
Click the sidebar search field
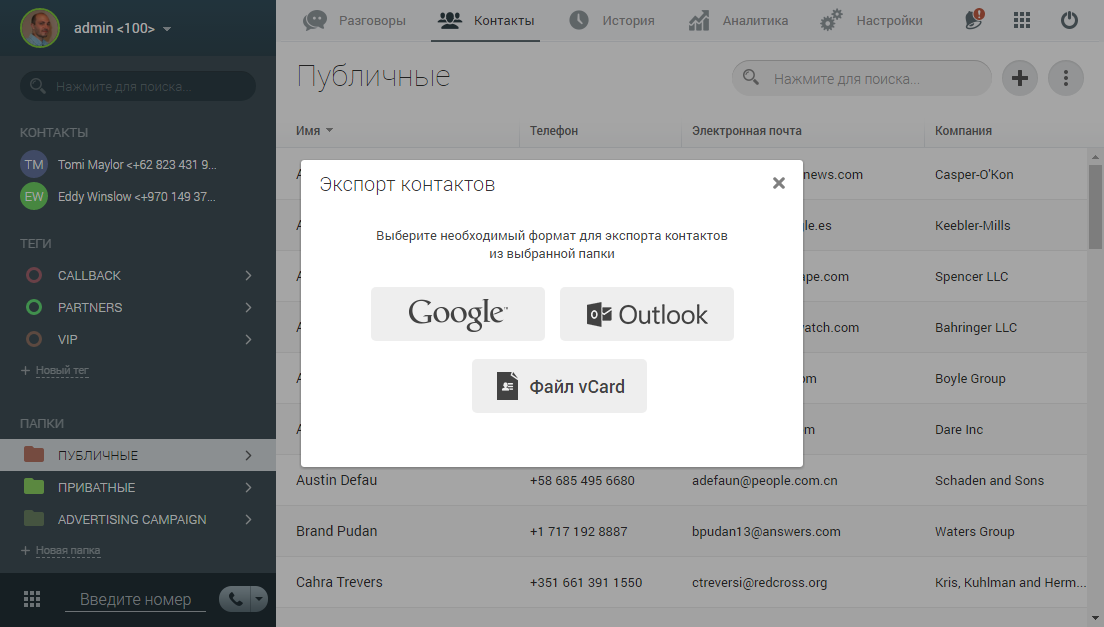(x=138, y=86)
